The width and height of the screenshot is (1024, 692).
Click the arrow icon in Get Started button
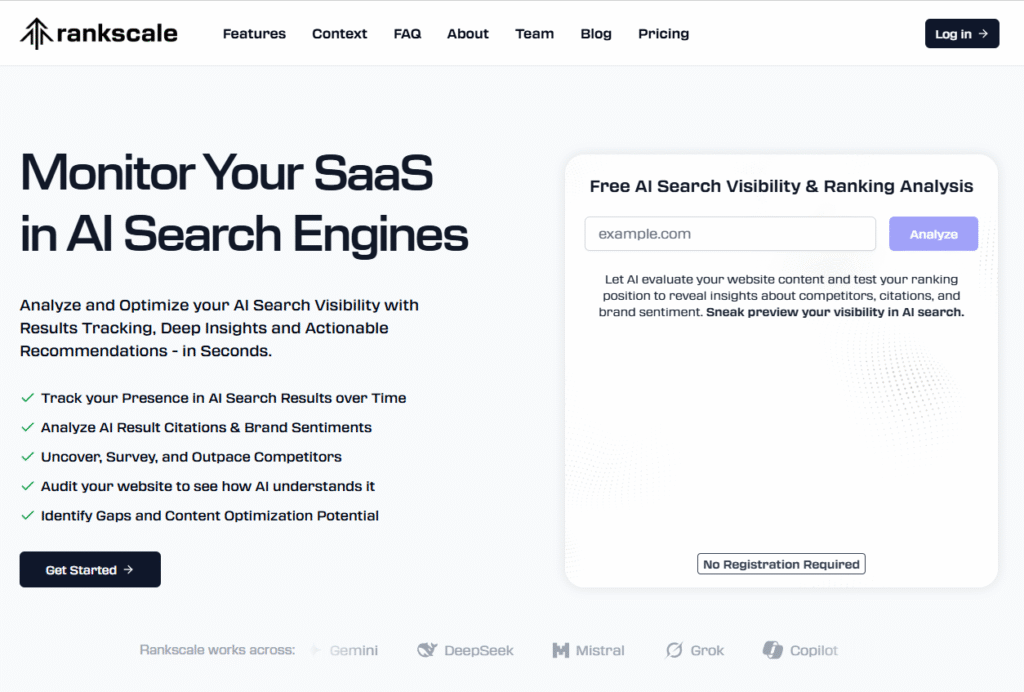[x=128, y=569]
